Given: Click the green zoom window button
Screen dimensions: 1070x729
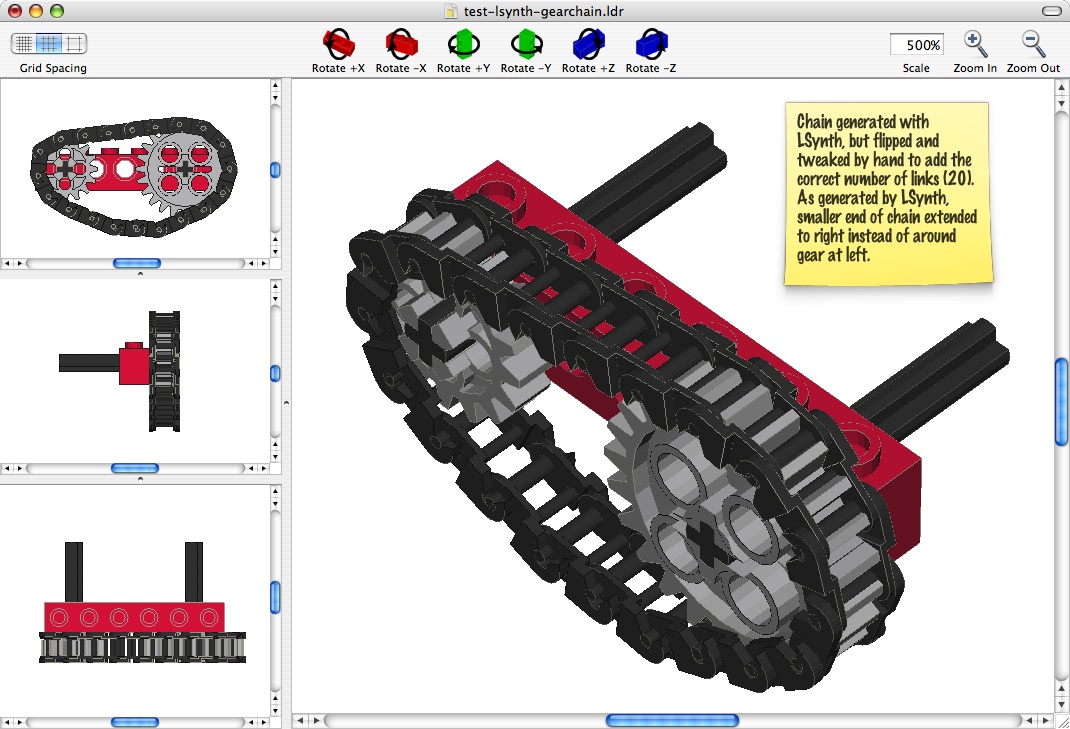Looking at the screenshot, I should click(x=57, y=11).
